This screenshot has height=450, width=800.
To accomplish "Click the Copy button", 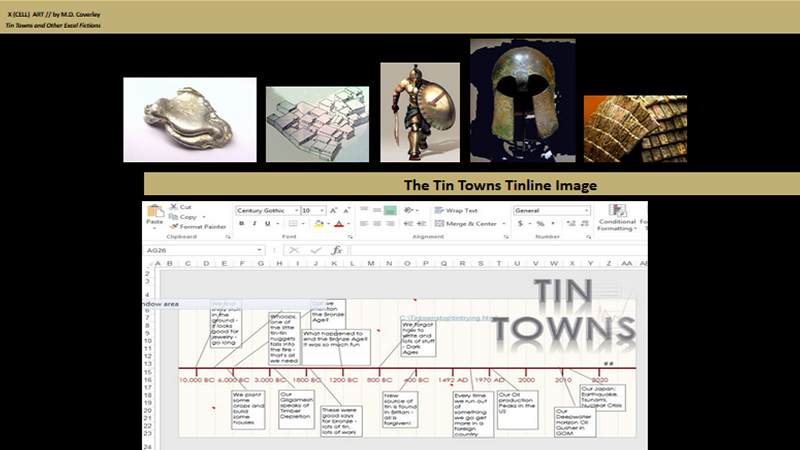I will coord(183,217).
